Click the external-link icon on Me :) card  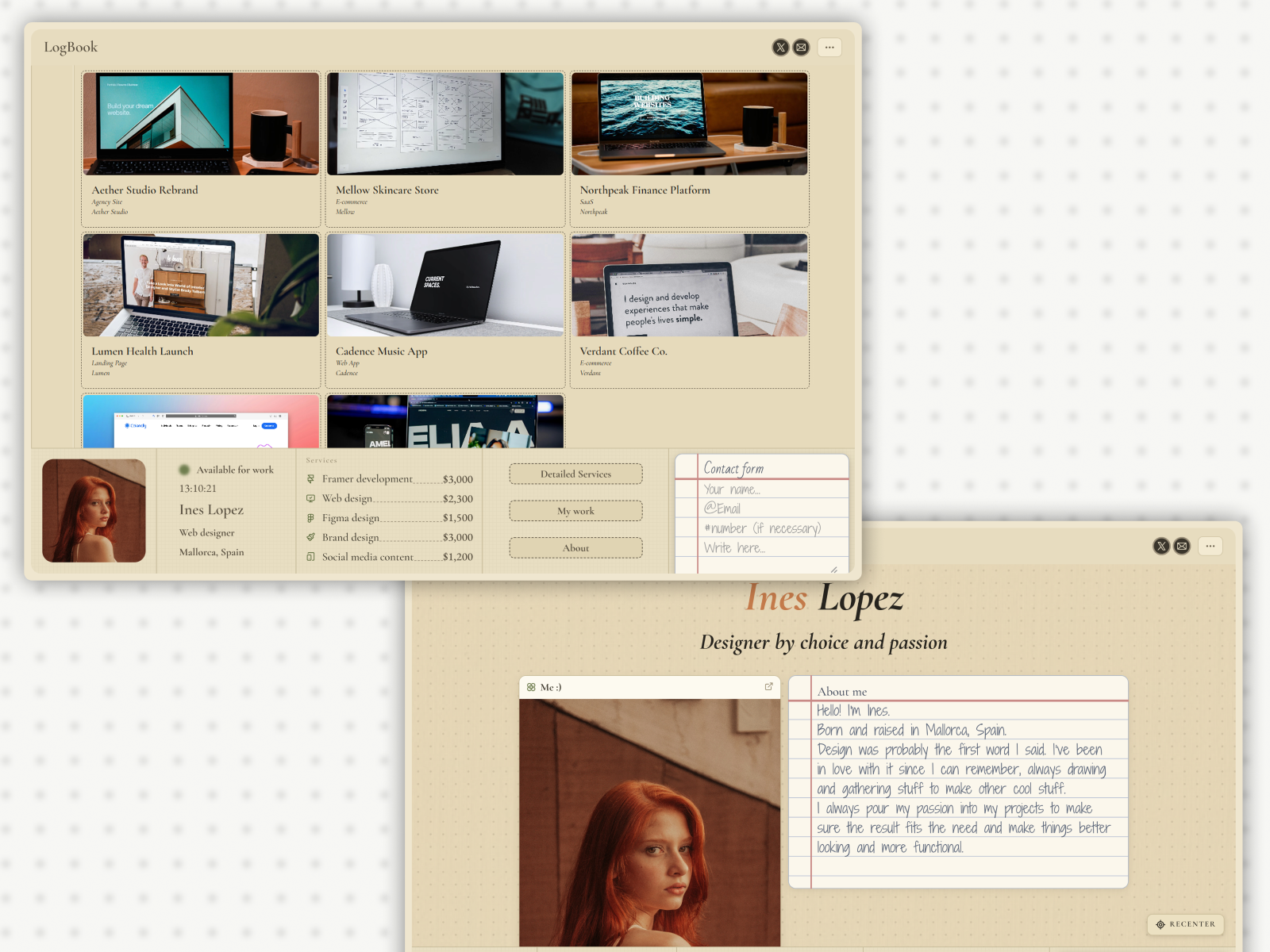tap(768, 687)
